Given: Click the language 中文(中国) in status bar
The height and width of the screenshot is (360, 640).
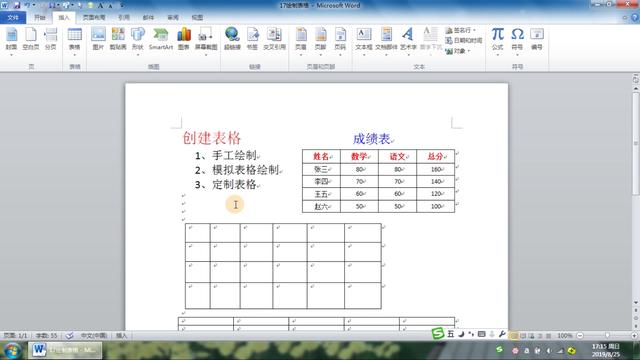Looking at the screenshot, I should point(94,336).
